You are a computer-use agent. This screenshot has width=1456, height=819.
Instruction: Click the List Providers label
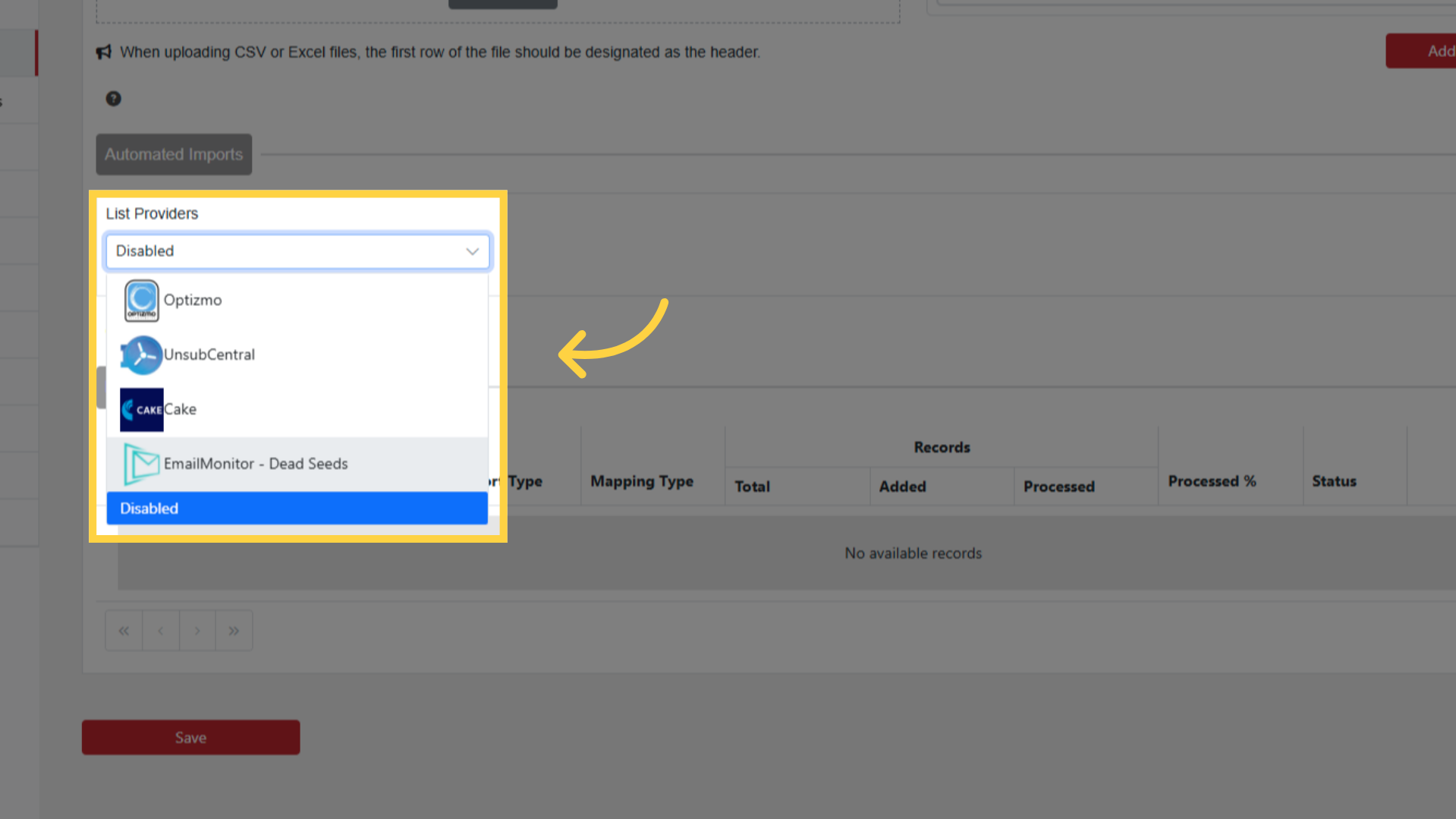tap(152, 214)
